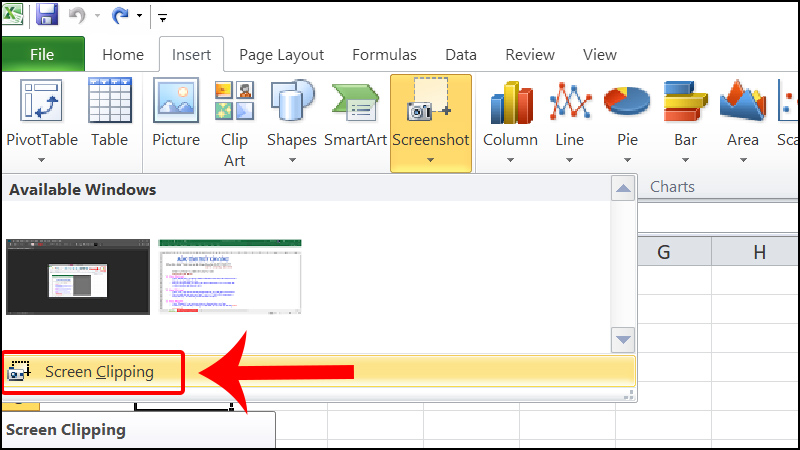This screenshot has width=800, height=450.
Task: Open the Column chart dropdown
Action: coord(510,159)
